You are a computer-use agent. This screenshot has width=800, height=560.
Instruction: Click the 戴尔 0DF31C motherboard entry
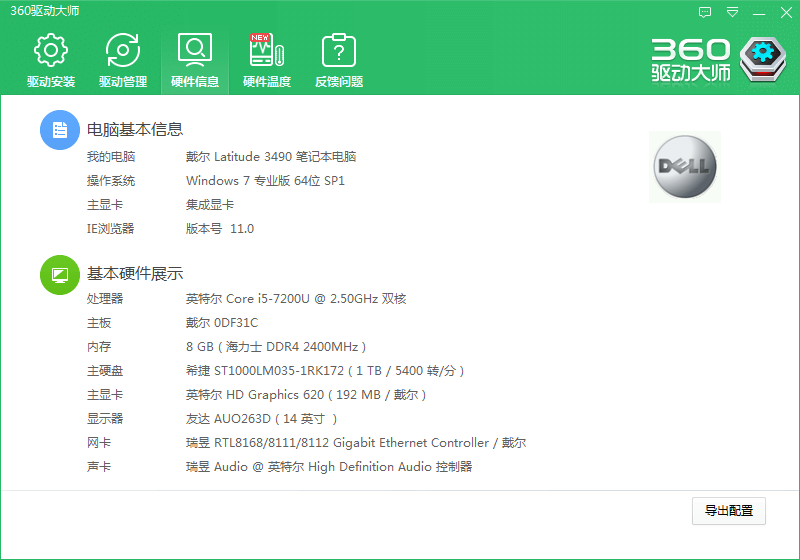[222, 323]
